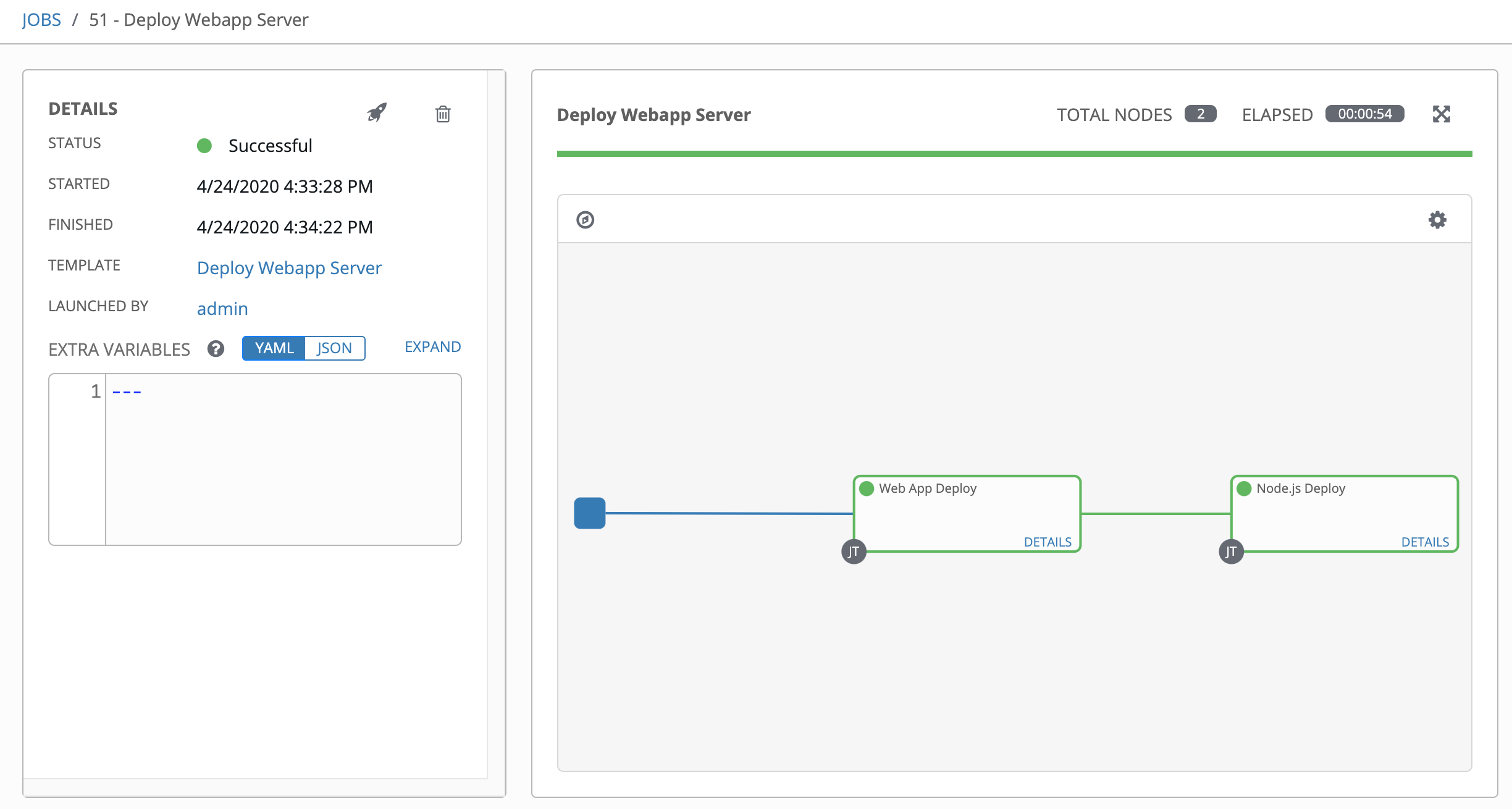Expand the extra variables editor

[432, 347]
